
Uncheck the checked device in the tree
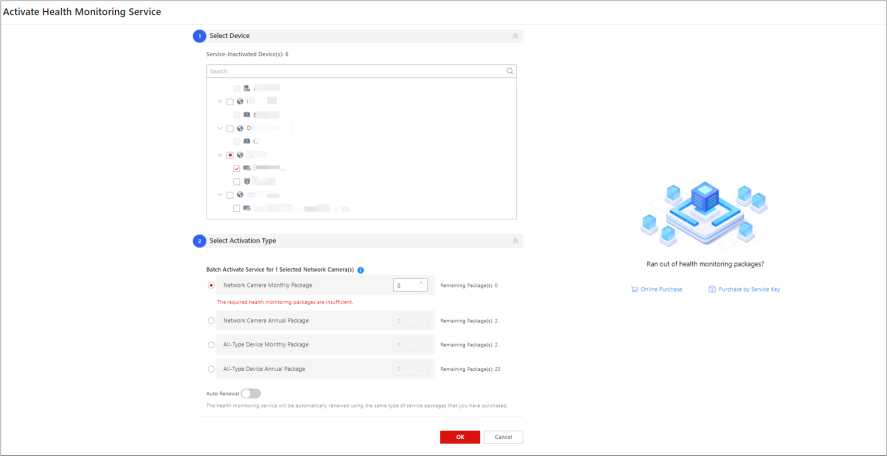(237, 169)
